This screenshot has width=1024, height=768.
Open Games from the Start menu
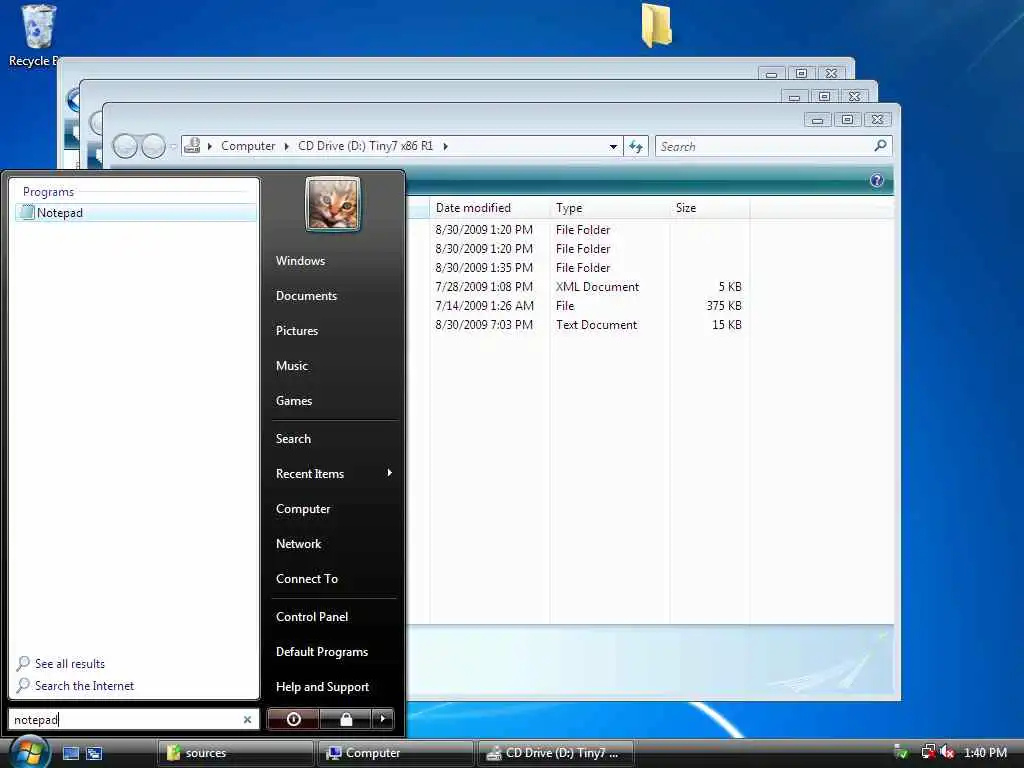294,401
